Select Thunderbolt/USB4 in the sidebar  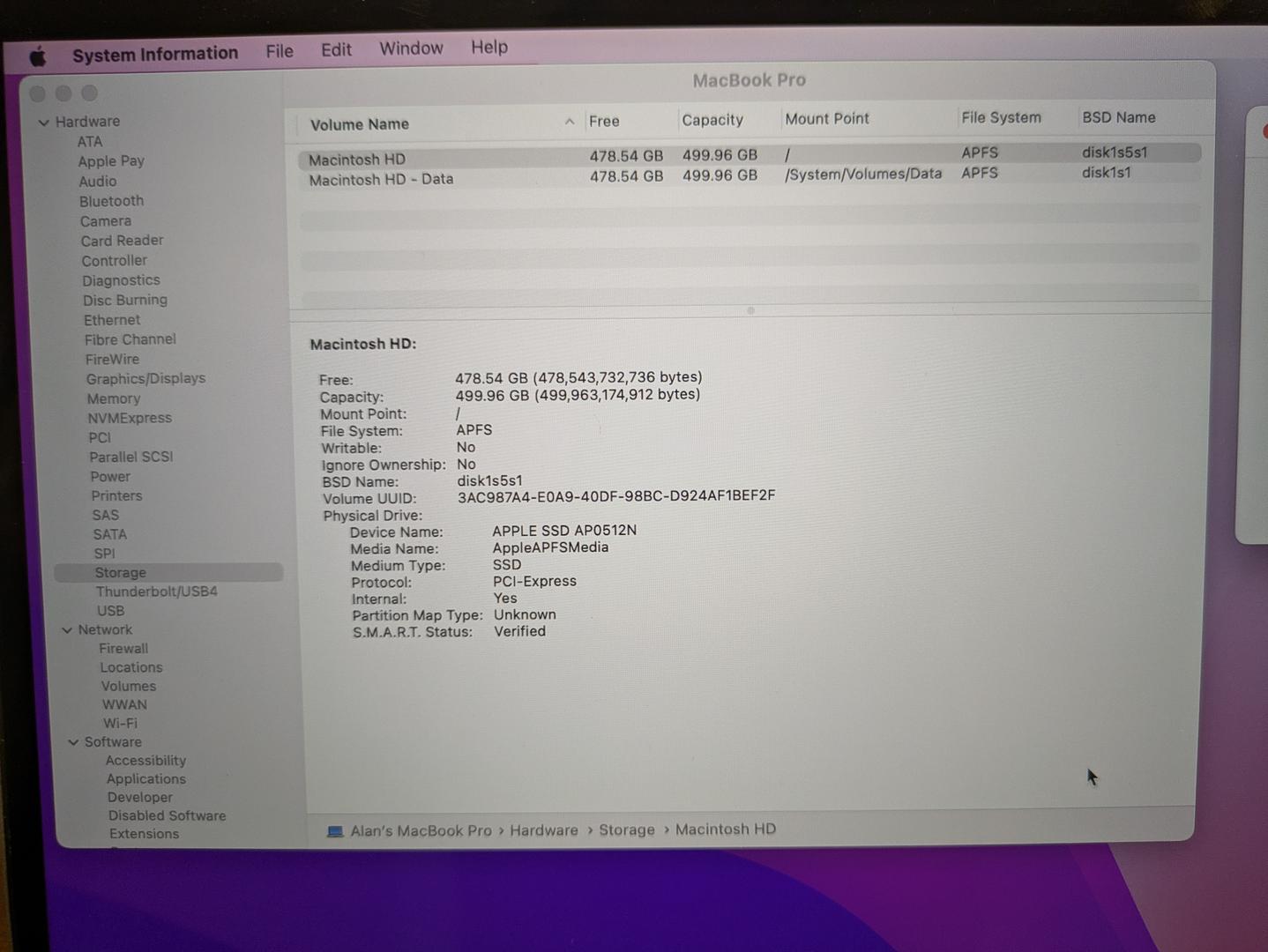coord(157,591)
